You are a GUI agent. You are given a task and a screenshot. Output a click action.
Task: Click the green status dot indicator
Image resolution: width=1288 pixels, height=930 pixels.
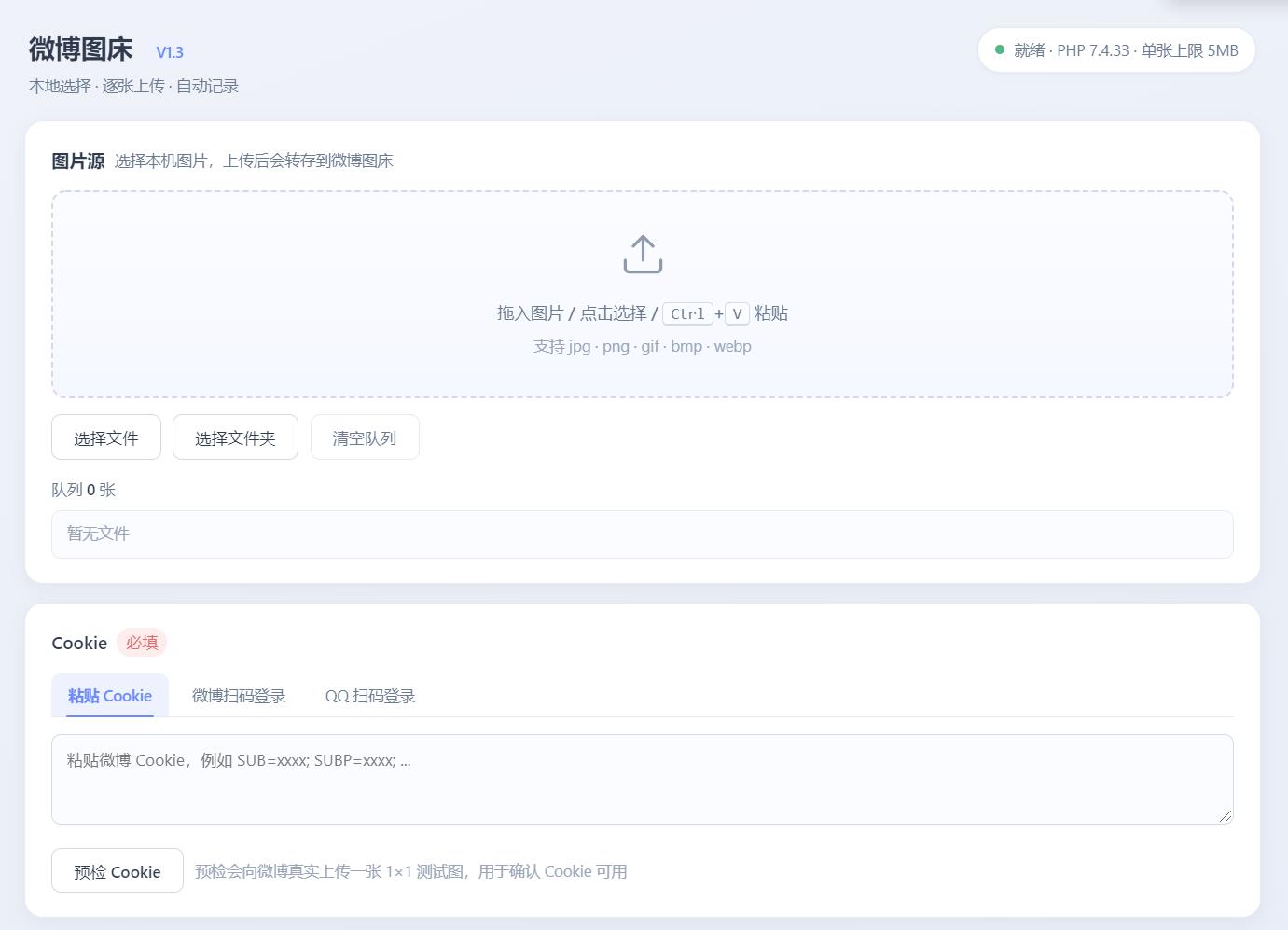[1000, 50]
